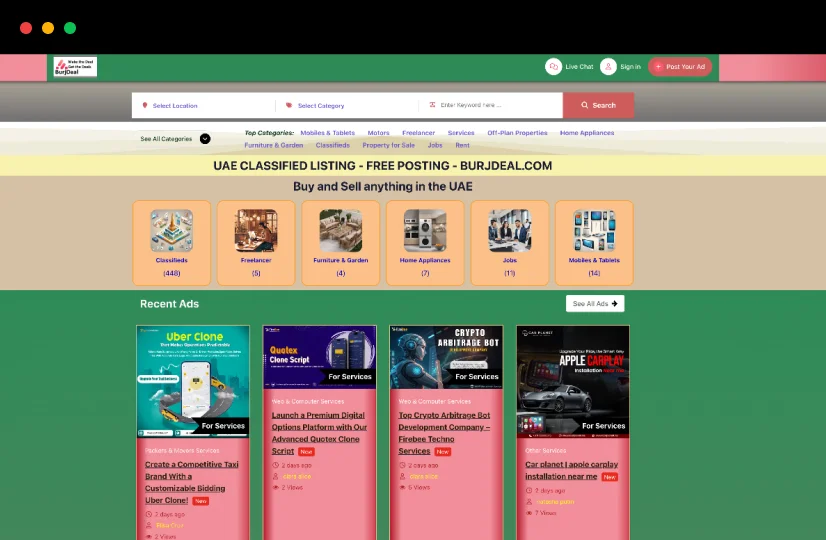Open the Live Chat bubble icon
826x540 pixels.
[553, 67]
